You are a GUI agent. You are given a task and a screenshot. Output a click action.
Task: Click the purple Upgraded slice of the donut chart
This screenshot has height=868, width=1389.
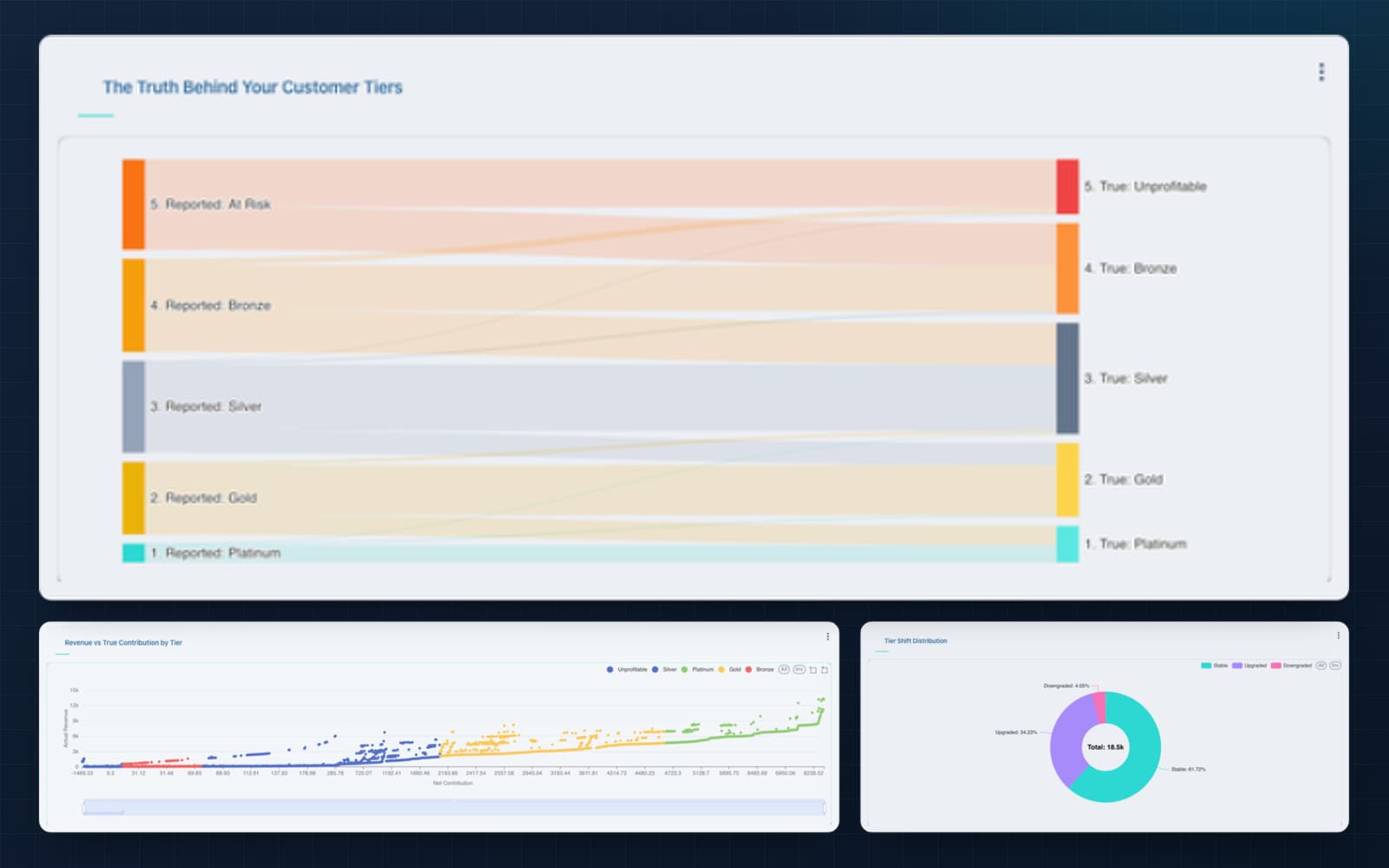[1066, 738]
